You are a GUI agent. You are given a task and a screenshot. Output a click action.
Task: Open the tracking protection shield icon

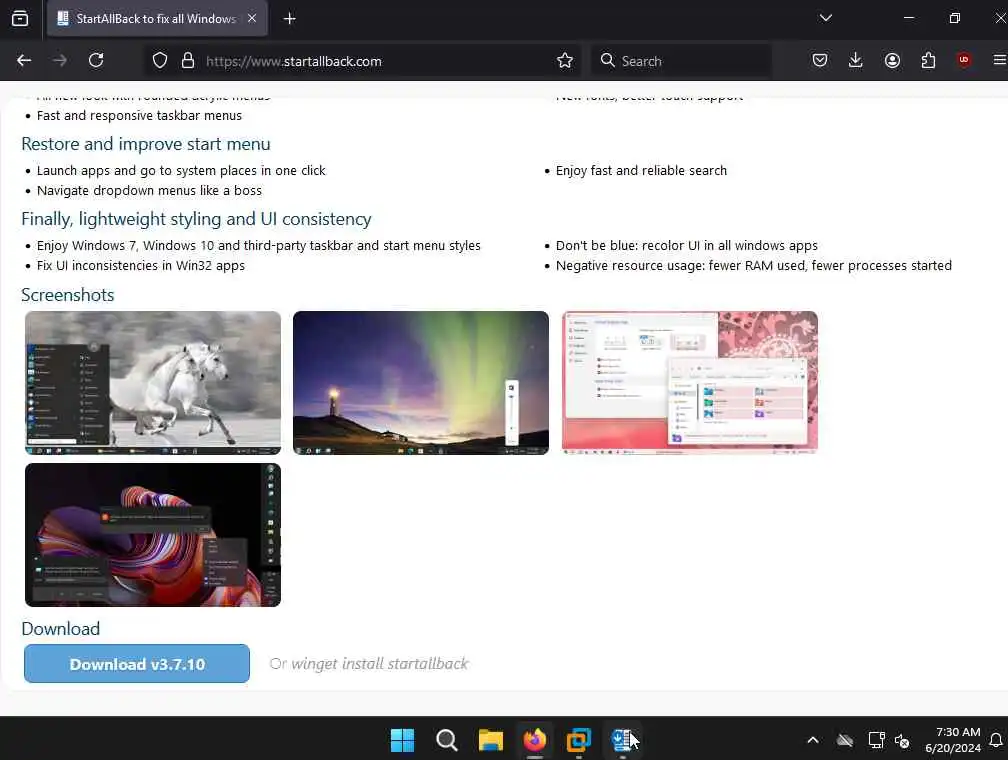[159, 60]
